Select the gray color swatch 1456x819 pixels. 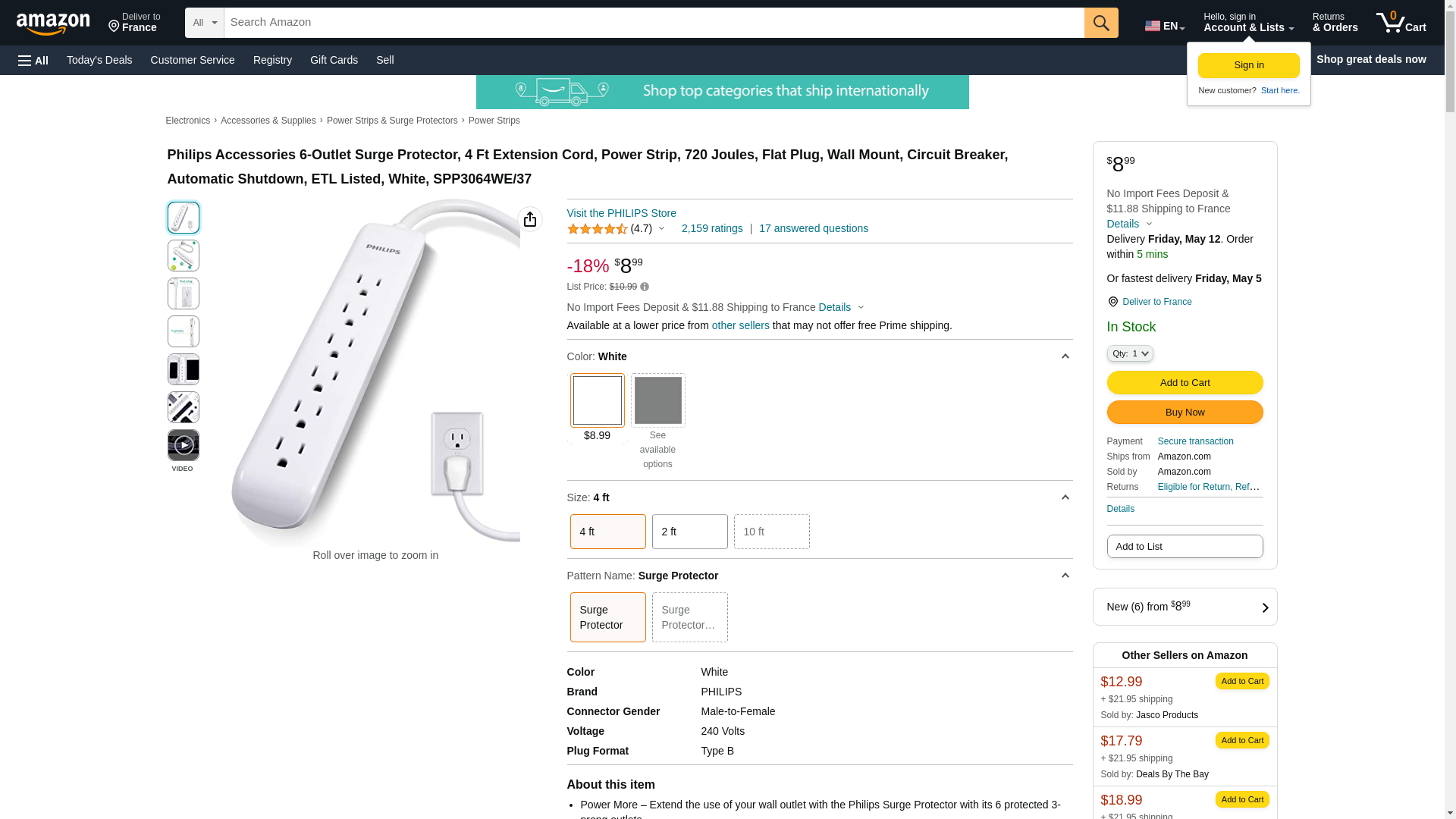657,400
